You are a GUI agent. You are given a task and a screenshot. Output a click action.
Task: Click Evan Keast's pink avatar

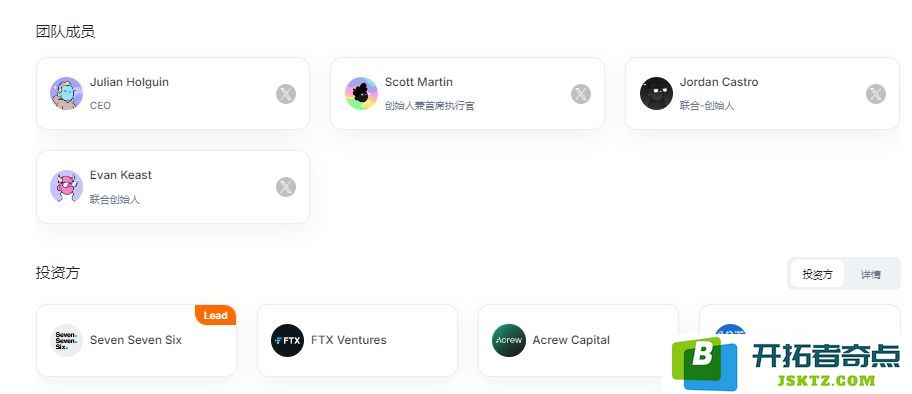[x=66, y=187]
